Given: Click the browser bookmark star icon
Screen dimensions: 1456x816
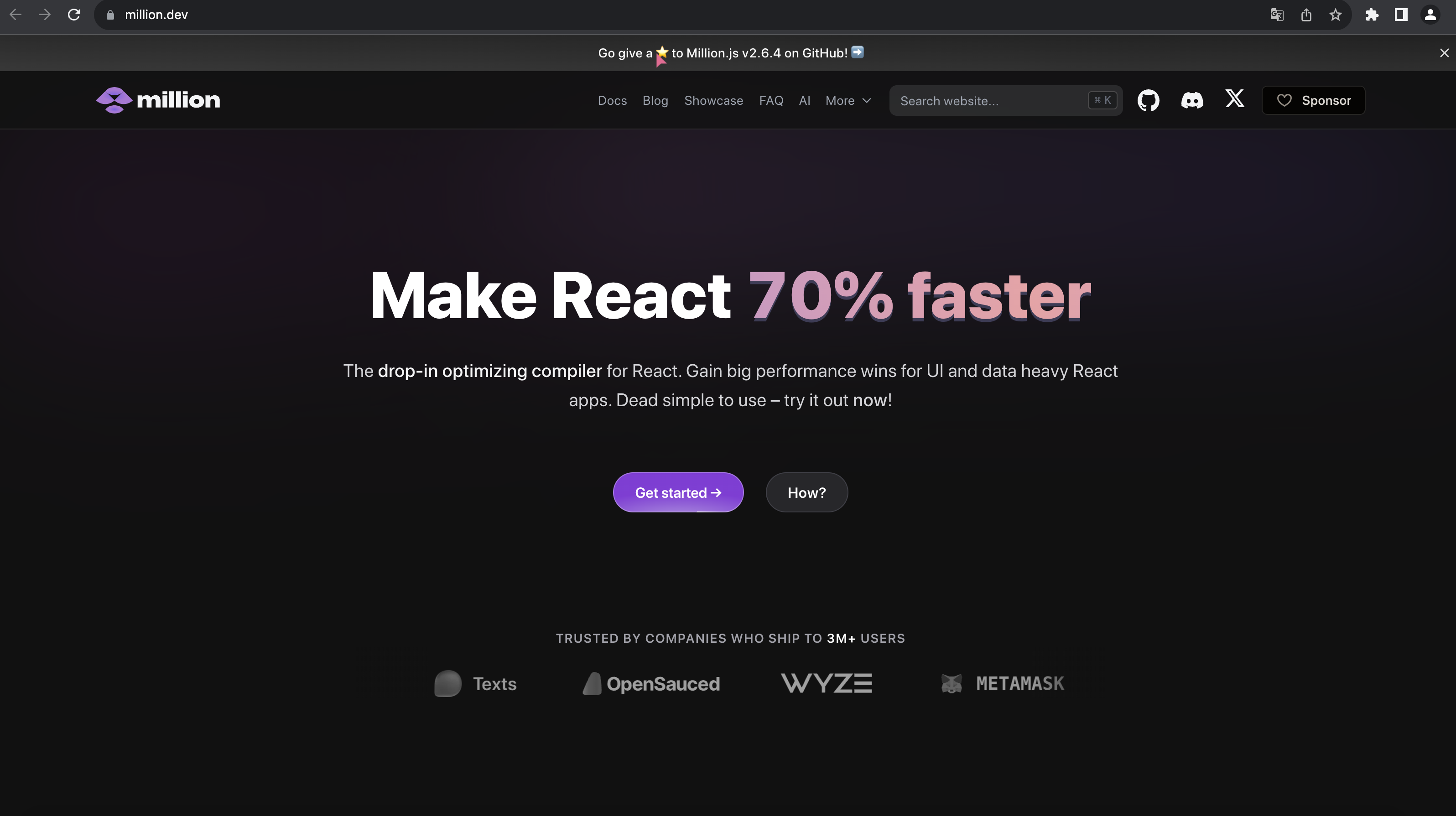Looking at the screenshot, I should (1335, 14).
